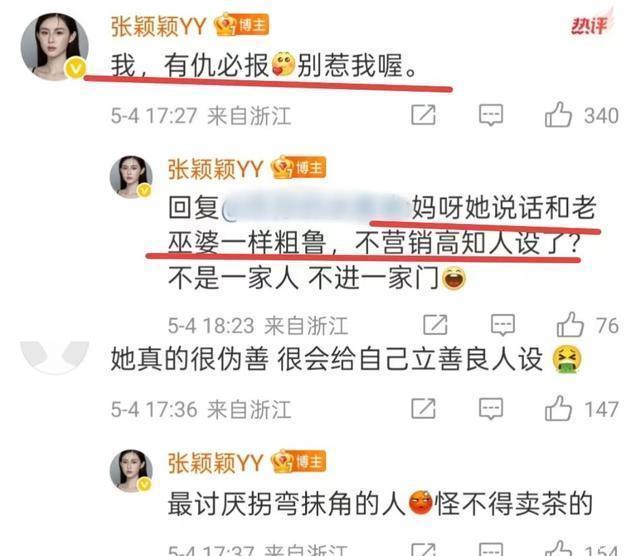Forward the 5-4 18:23 reply

pos(435,325)
